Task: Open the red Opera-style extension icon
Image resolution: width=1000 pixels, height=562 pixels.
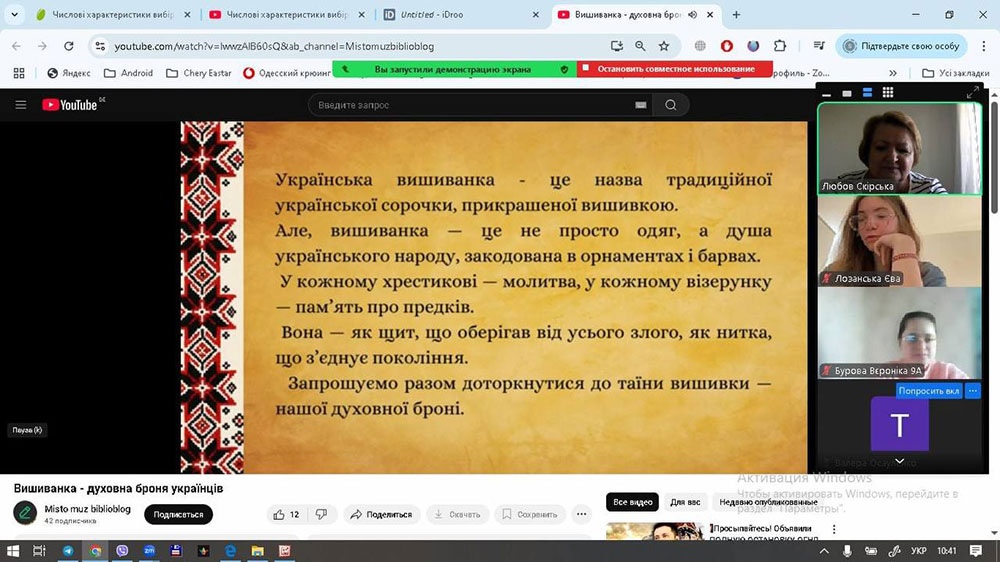Action: click(726, 46)
